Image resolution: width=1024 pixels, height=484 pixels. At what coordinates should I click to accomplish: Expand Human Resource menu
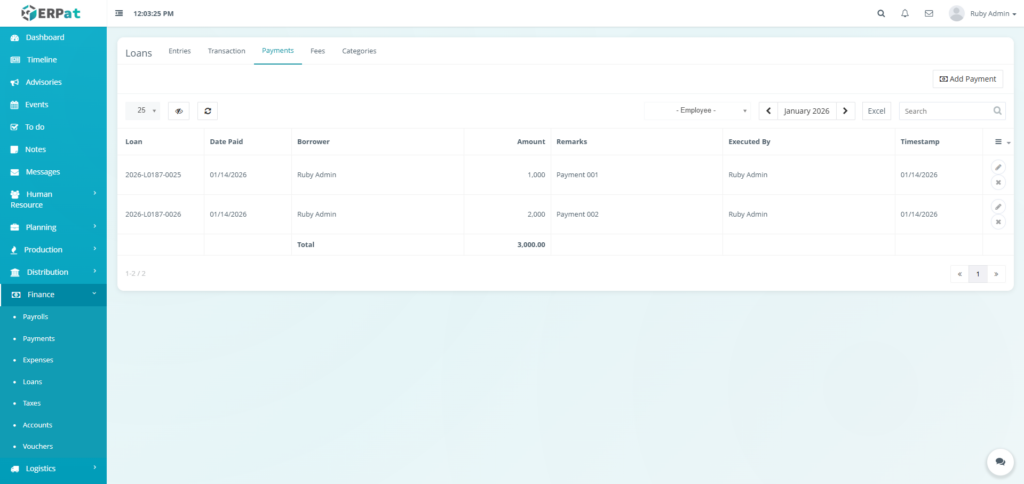point(53,199)
